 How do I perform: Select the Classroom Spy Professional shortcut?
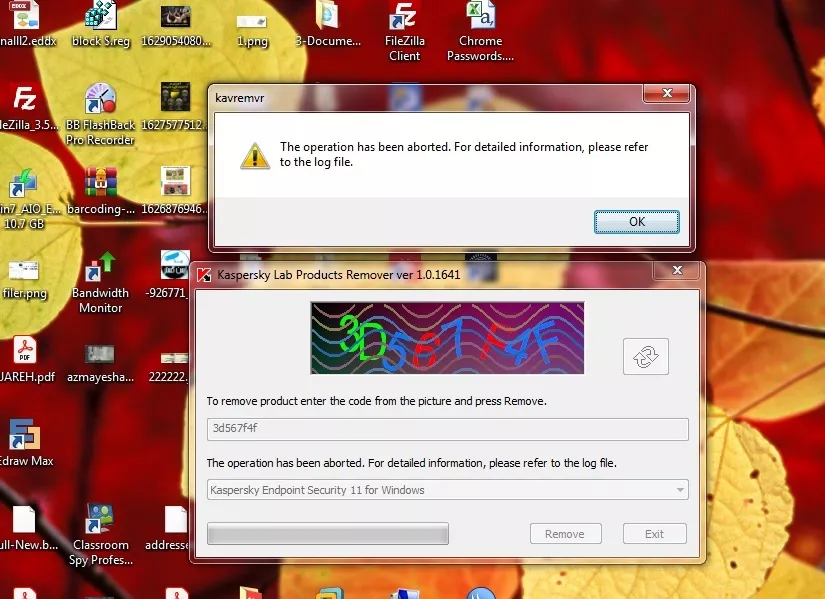pos(100,535)
